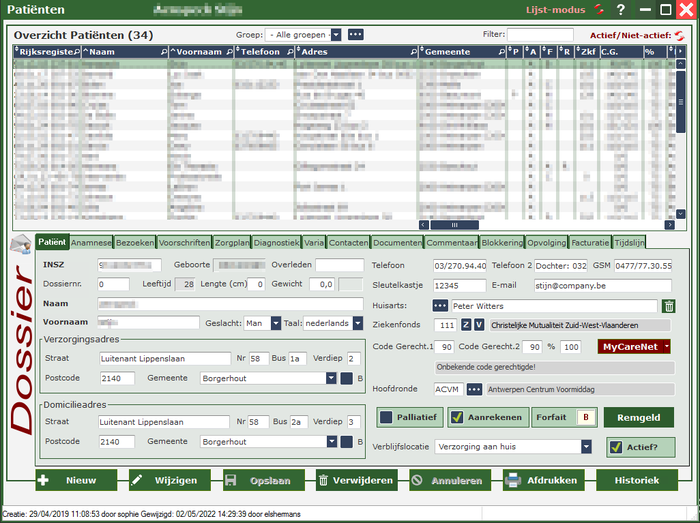Click the Nieuw button
The image size is (700, 523).
coord(76,480)
